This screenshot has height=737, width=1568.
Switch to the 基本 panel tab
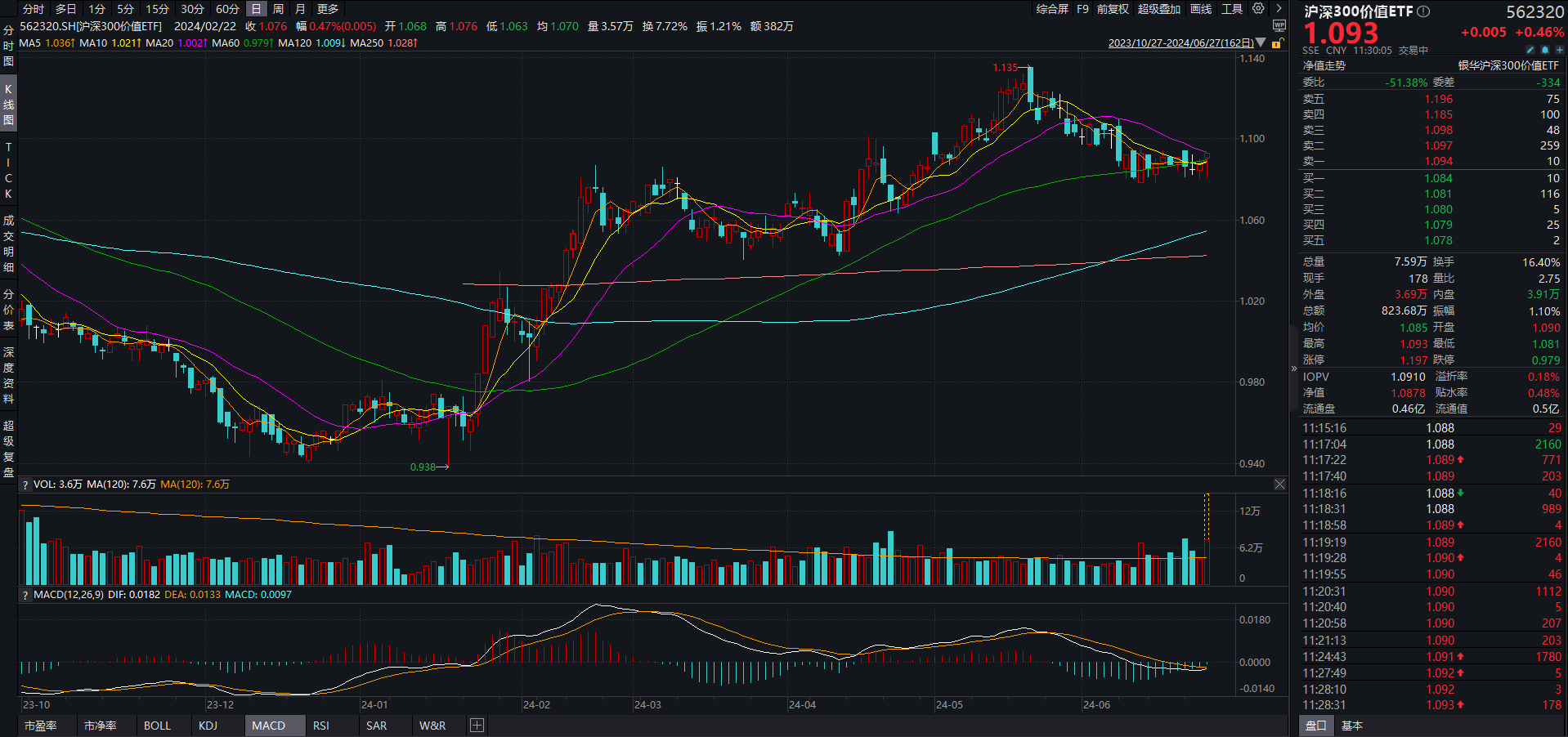(1352, 726)
